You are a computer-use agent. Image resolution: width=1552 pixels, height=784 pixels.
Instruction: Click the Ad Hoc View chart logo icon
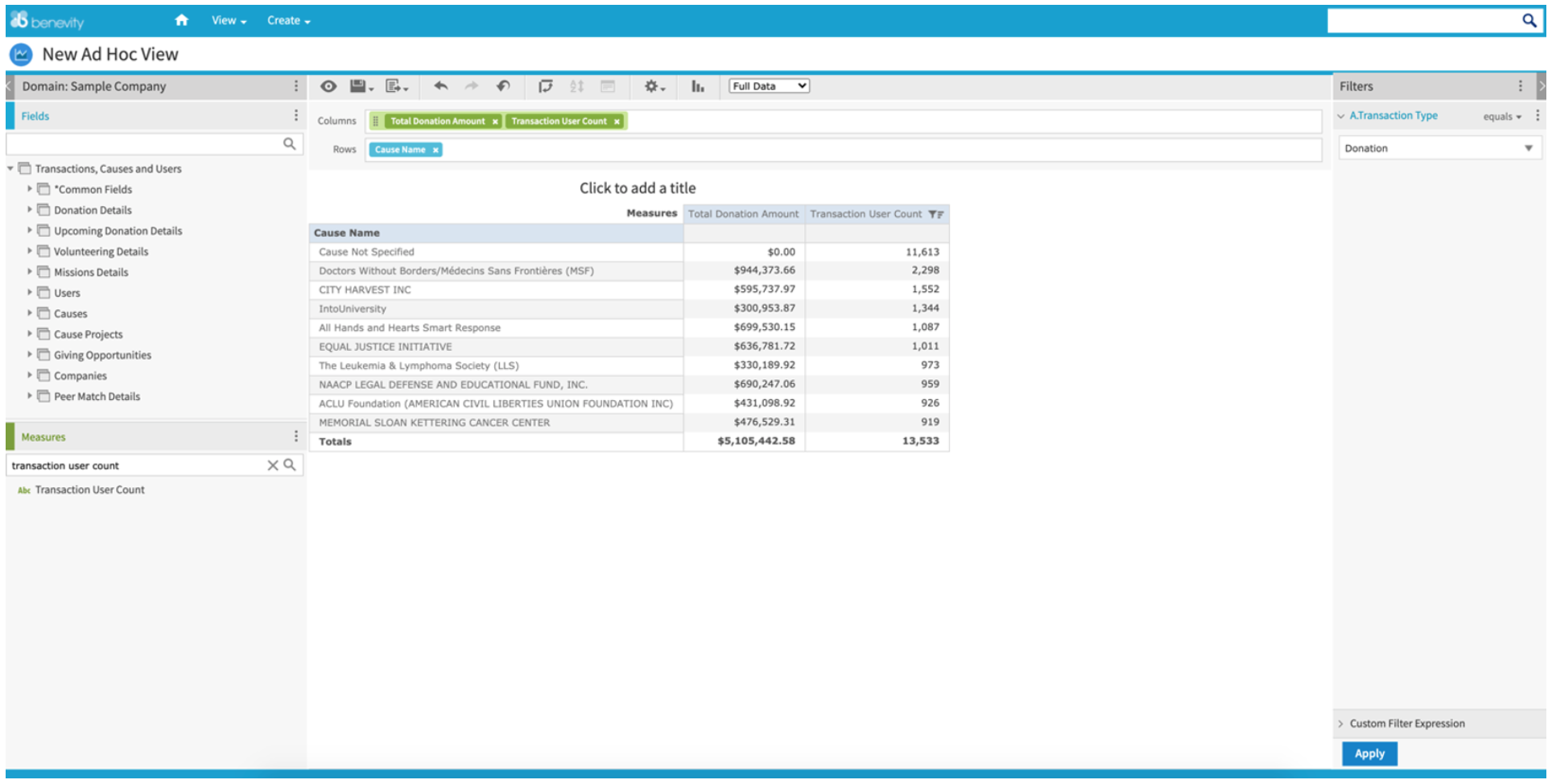coord(21,55)
